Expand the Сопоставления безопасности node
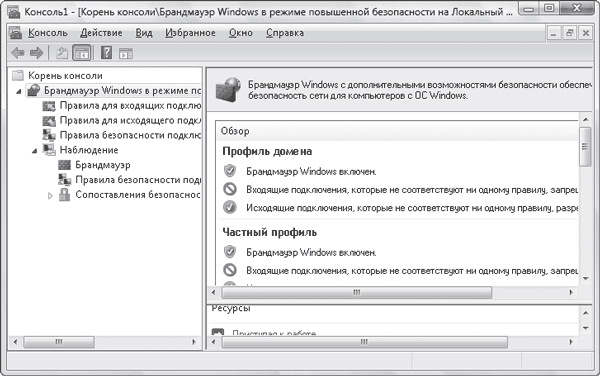The width and height of the screenshot is (600, 376). click(x=50, y=195)
